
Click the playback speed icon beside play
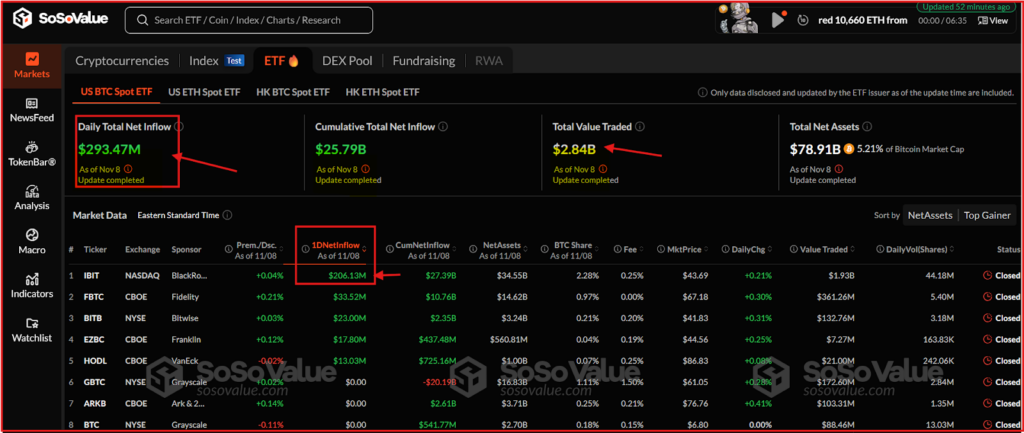(803, 20)
